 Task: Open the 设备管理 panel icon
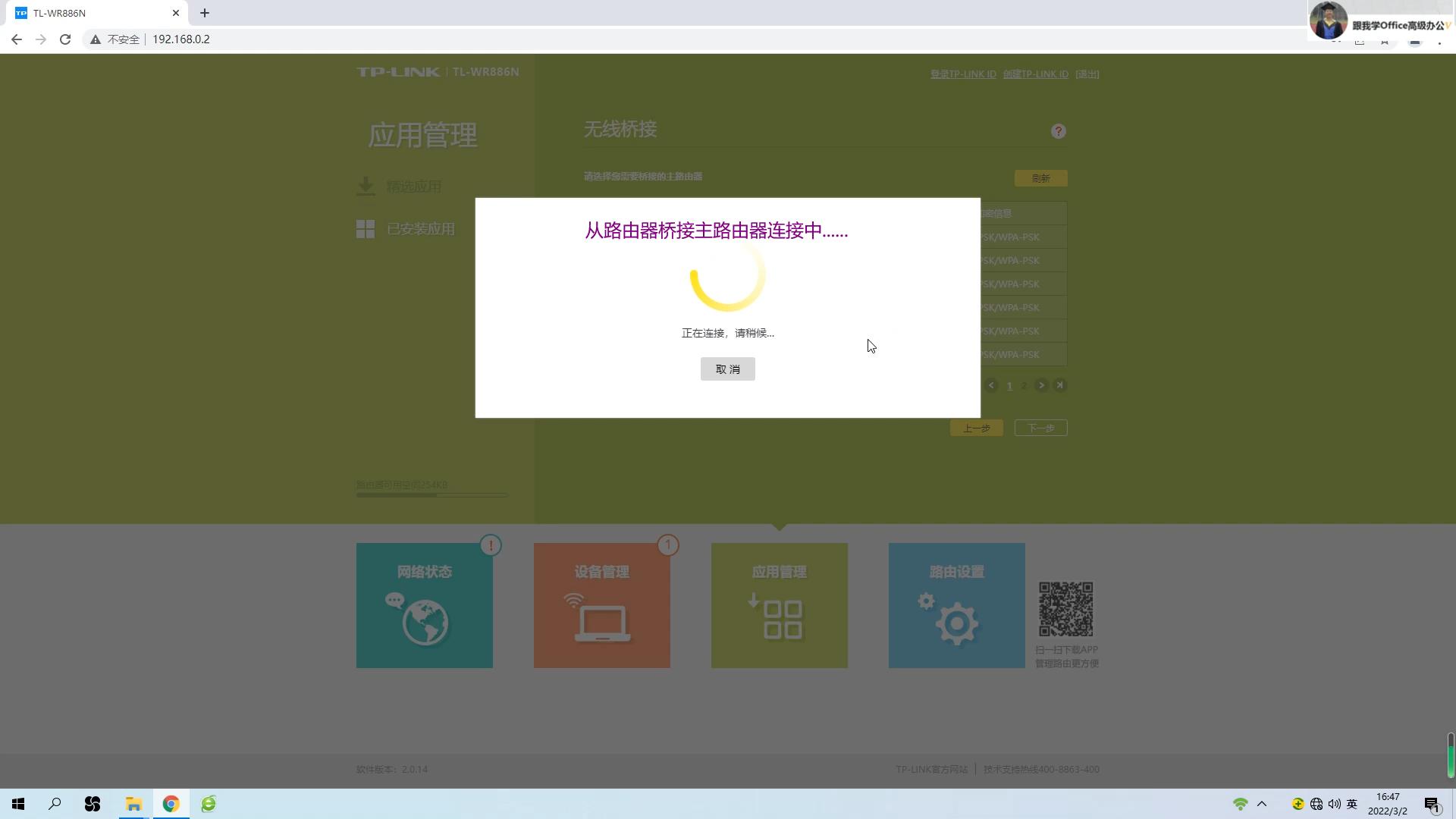click(x=601, y=604)
